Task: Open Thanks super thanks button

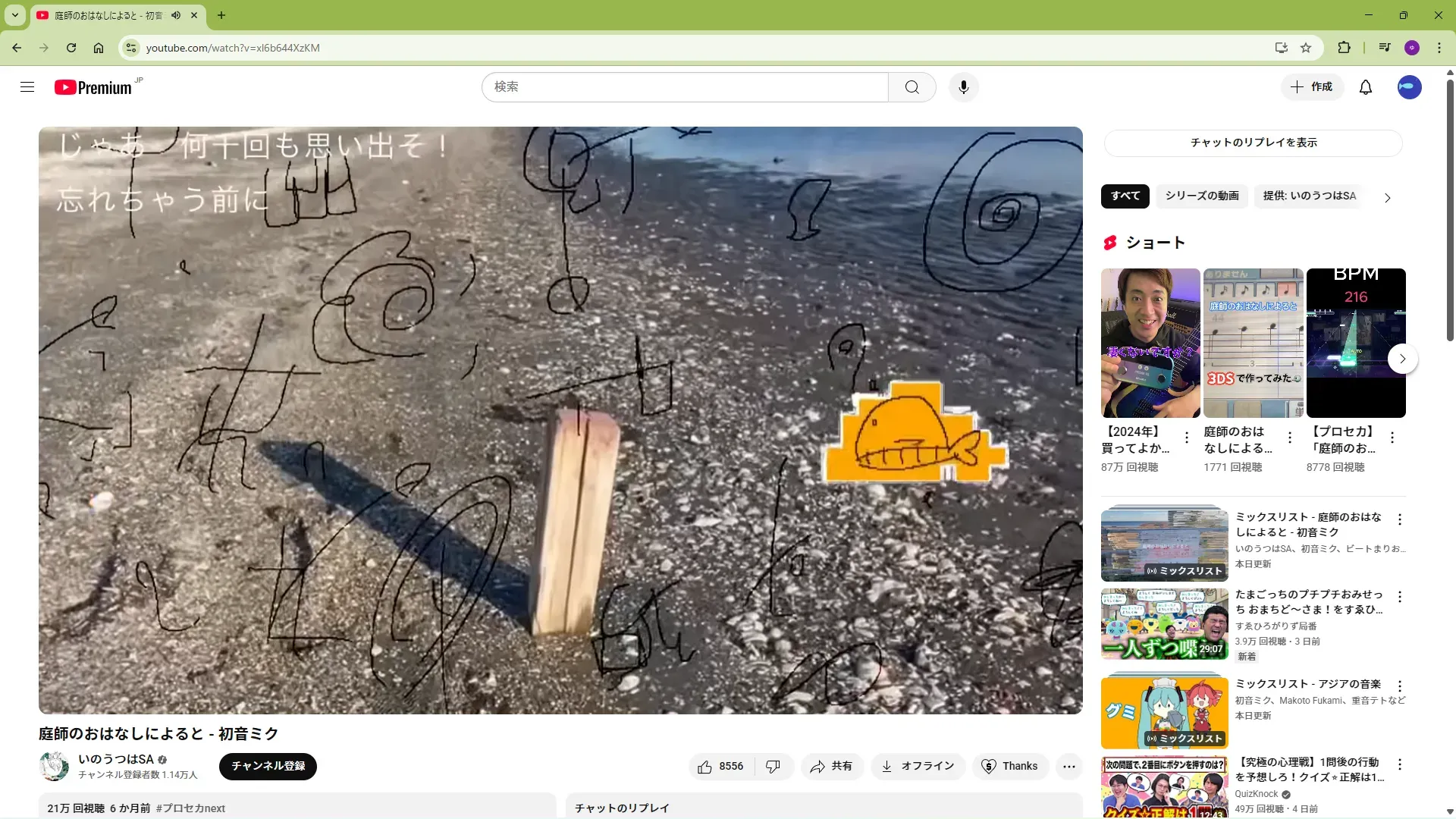Action: 1010,767
